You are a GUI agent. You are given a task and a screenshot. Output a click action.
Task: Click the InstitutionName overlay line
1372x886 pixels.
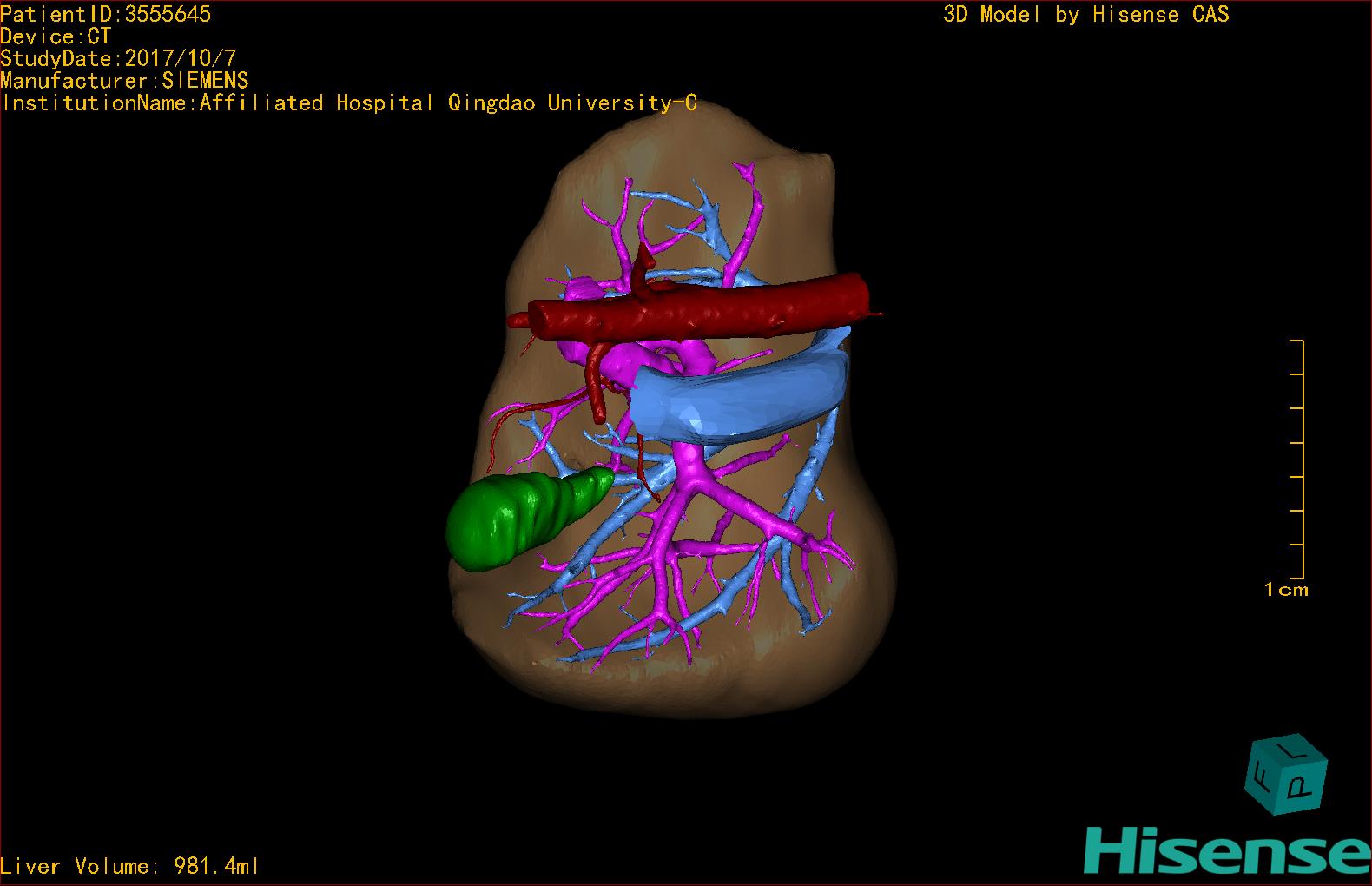coord(349,103)
